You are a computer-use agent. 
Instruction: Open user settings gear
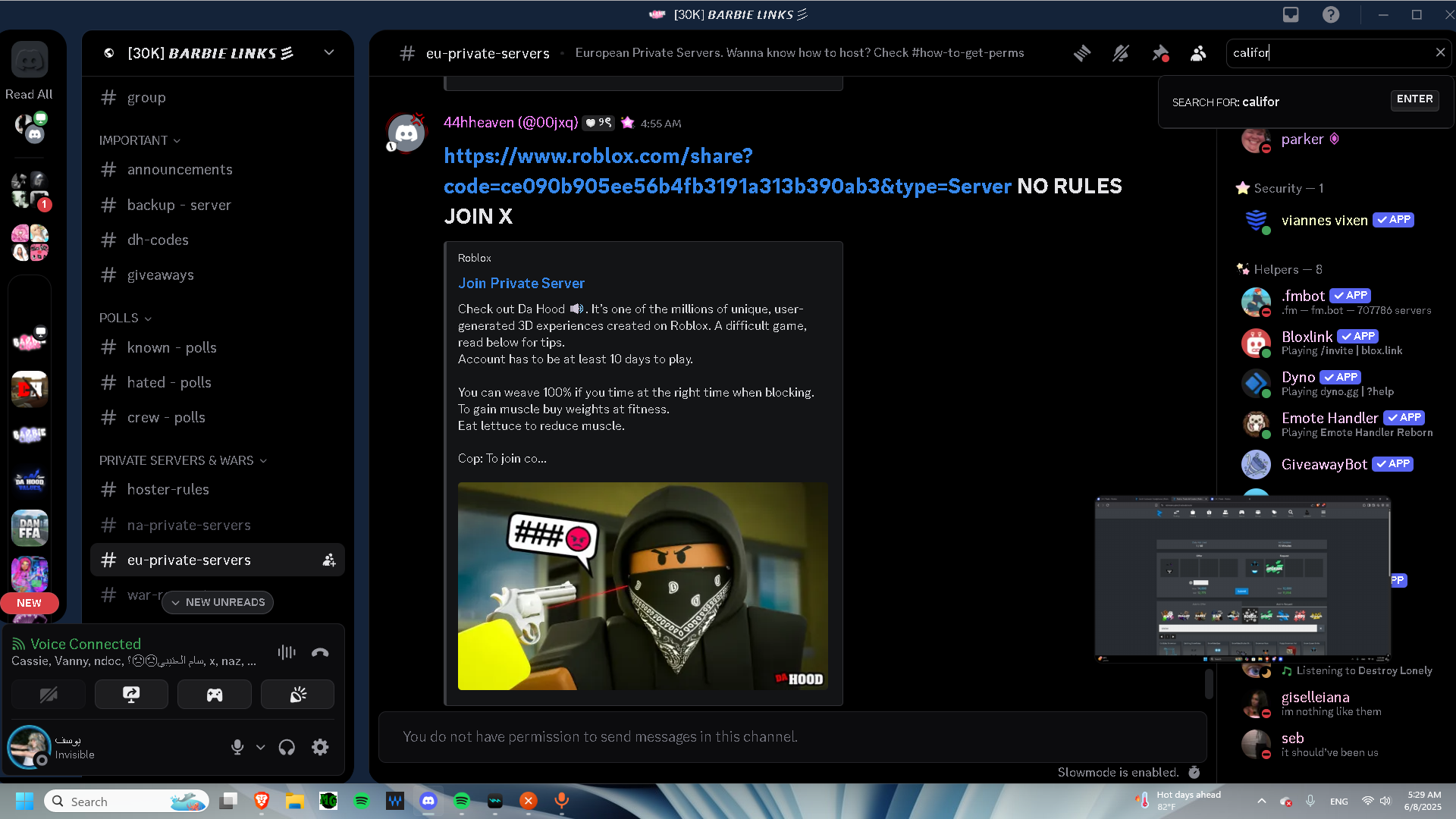(x=320, y=747)
